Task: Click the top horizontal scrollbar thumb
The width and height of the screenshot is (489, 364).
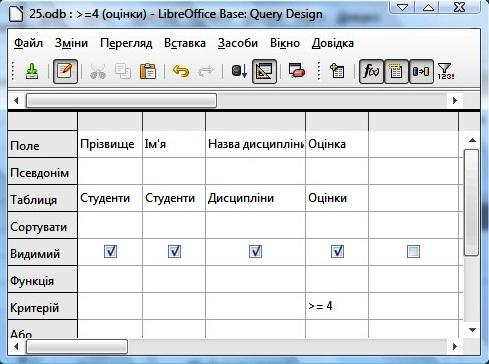Action: click(x=121, y=100)
